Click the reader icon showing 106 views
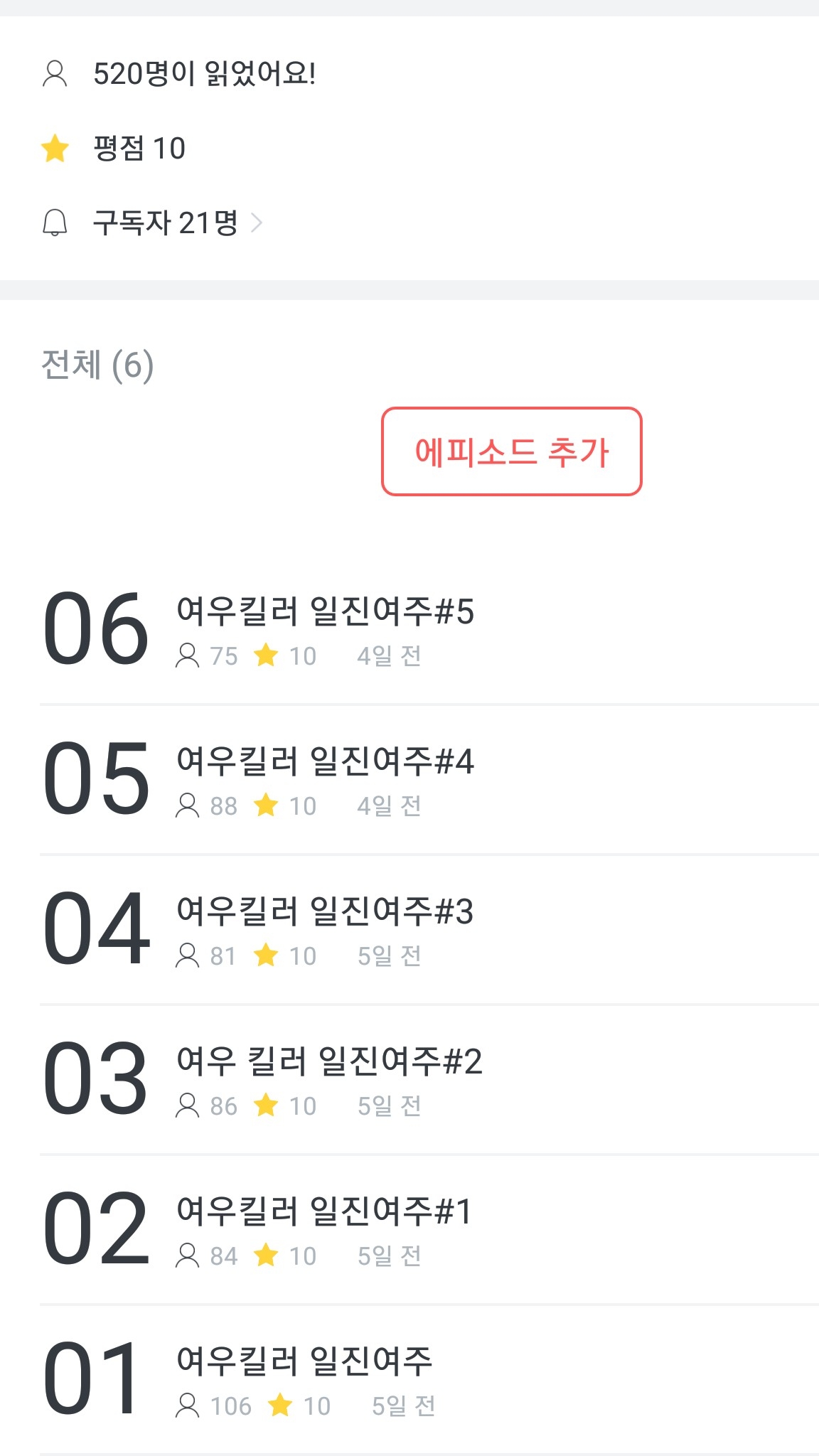The width and height of the screenshot is (819, 1456). [187, 1406]
